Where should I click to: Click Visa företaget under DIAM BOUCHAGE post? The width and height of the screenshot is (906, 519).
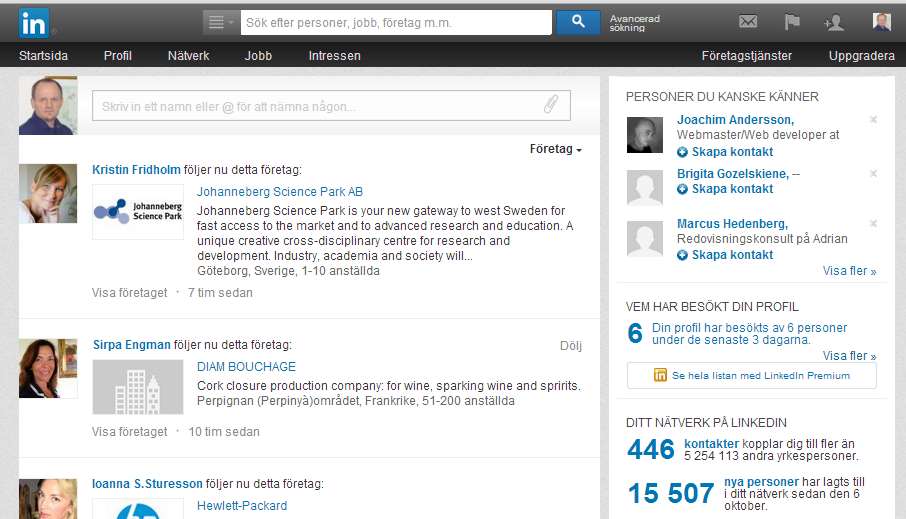129,432
